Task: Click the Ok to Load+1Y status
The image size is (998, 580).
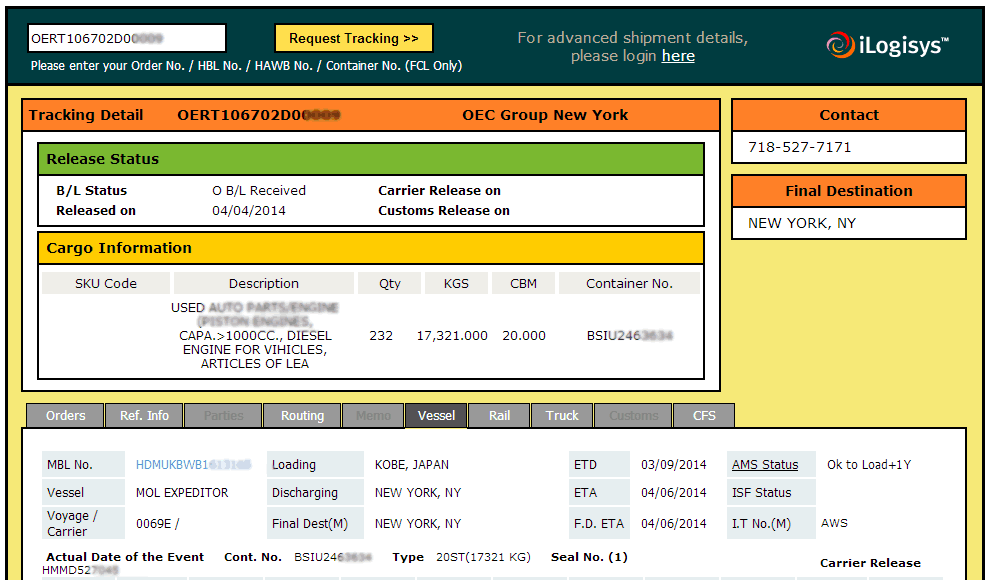Action: click(x=869, y=465)
